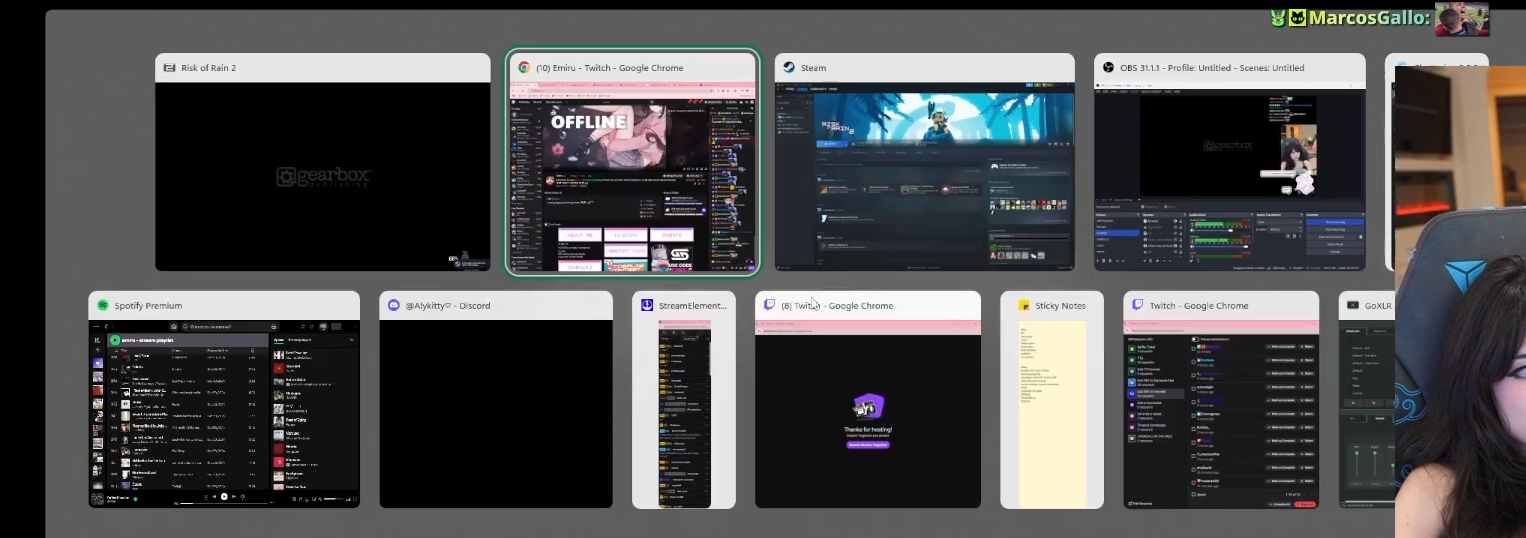Image resolution: width=1526 pixels, height=538 pixels.
Task: Click the OBS icon in the switcher title
Action: [1108, 68]
